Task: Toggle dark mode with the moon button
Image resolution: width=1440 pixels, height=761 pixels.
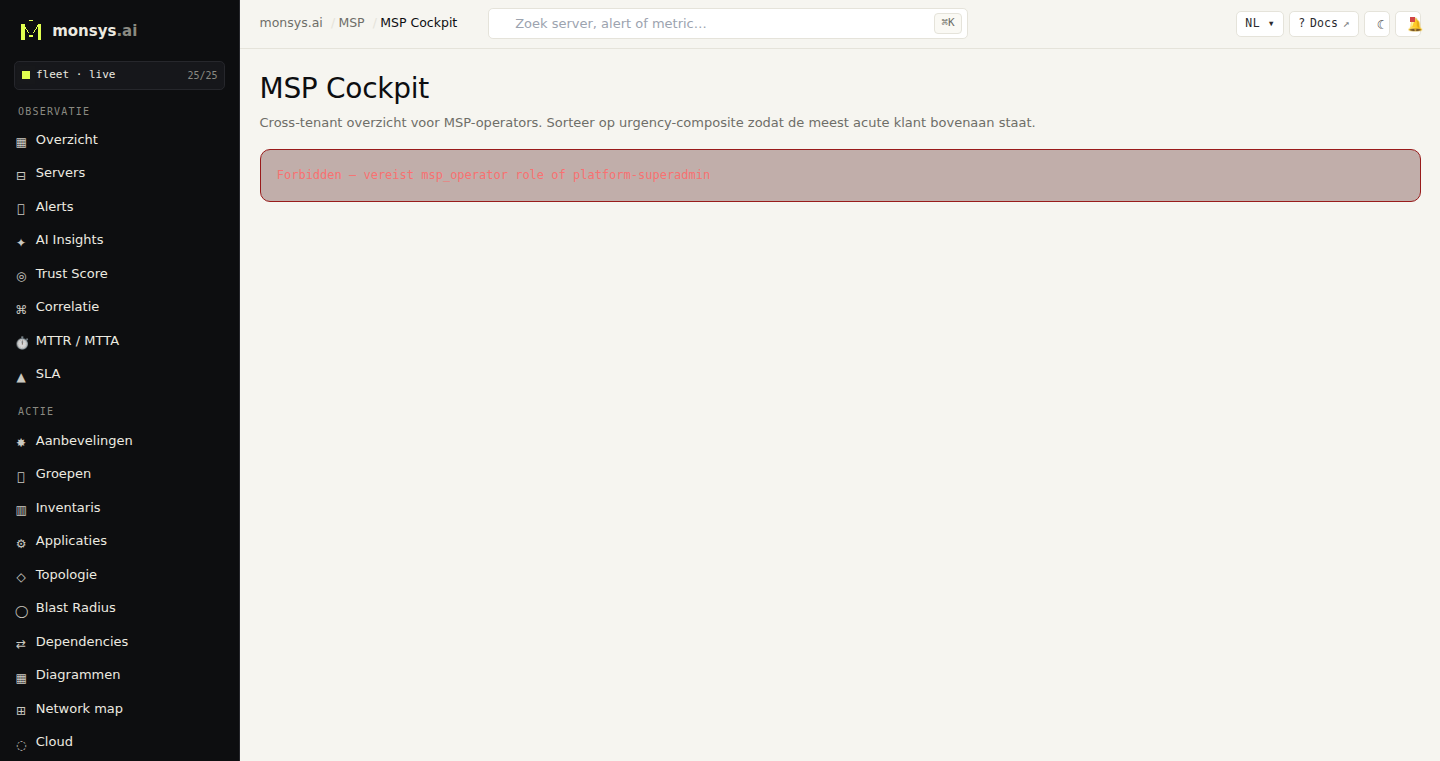Action: click(1377, 24)
